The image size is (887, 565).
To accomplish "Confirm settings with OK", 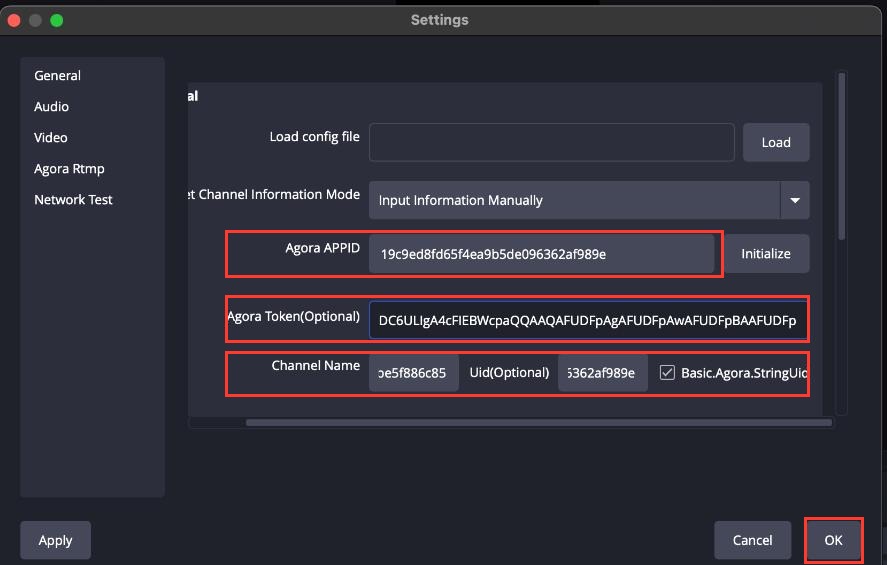I will (x=833, y=540).
